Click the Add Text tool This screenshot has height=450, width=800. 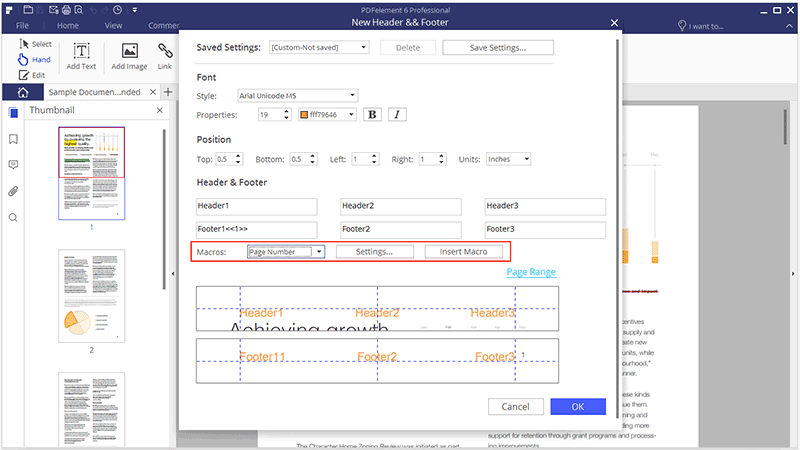click(x=81, y=57)
